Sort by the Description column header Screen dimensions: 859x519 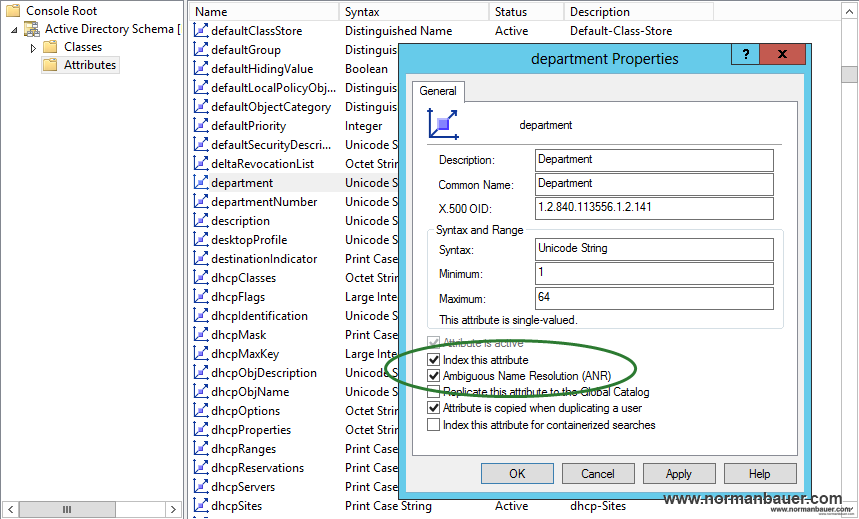(x=639, y=12)
